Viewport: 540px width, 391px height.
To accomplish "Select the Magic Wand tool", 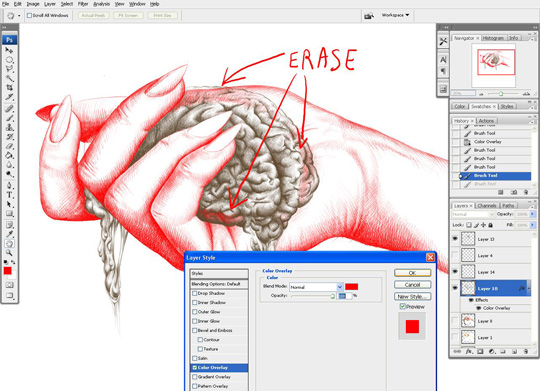I will (x=9, y=79).
